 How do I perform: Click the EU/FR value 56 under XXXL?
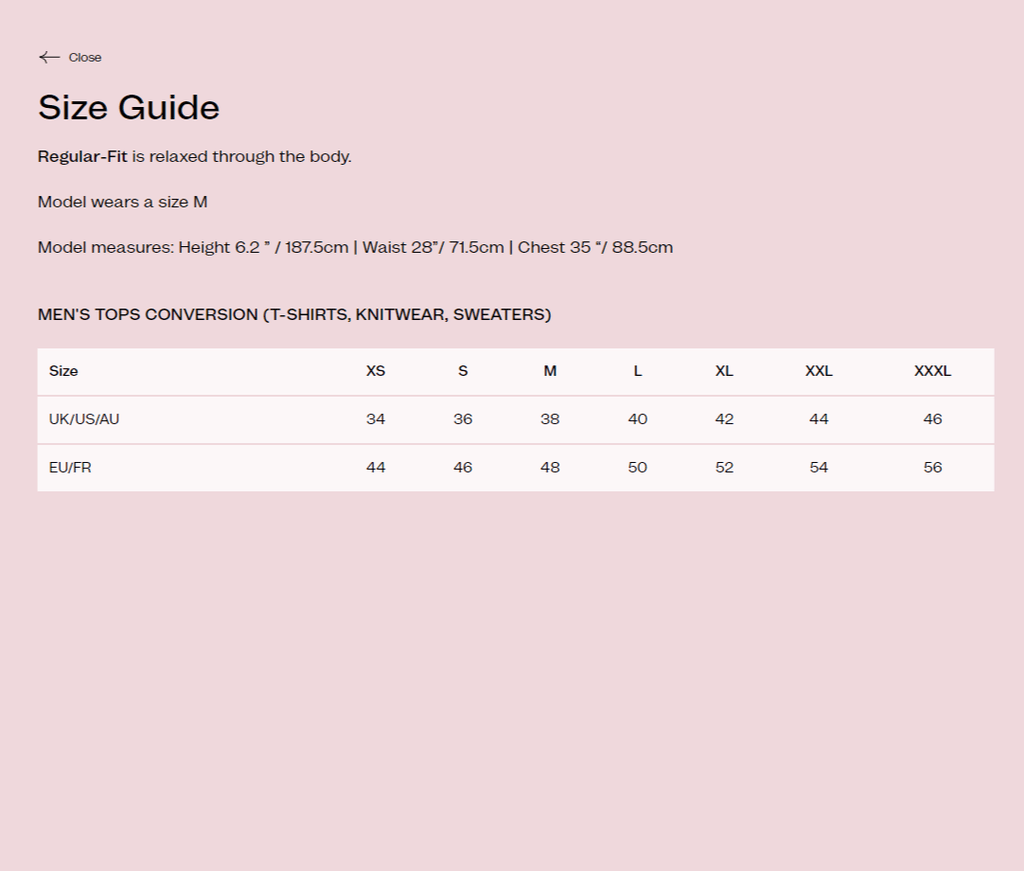click(932, 467)
